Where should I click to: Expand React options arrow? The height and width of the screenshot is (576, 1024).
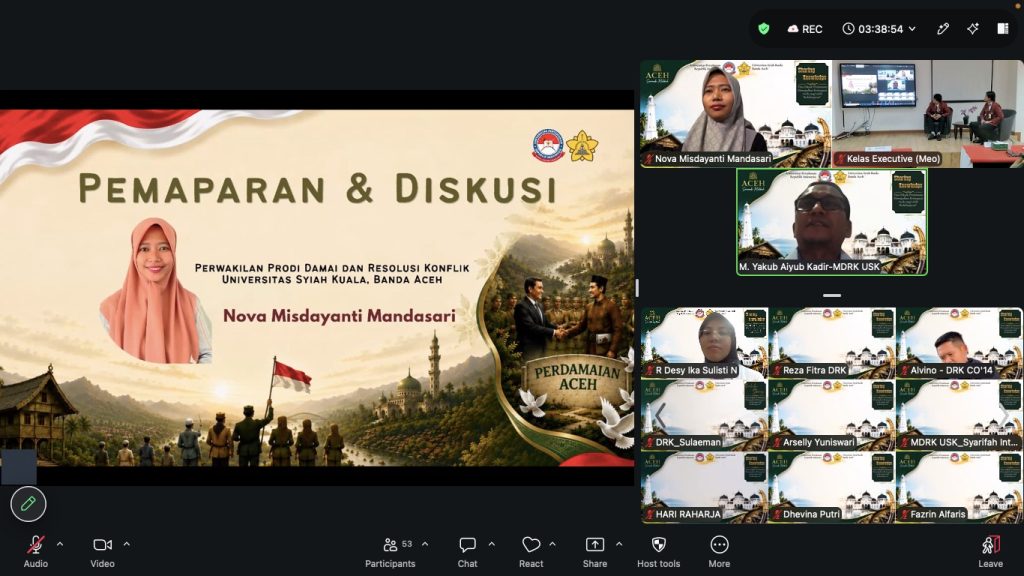coord(552,544)
